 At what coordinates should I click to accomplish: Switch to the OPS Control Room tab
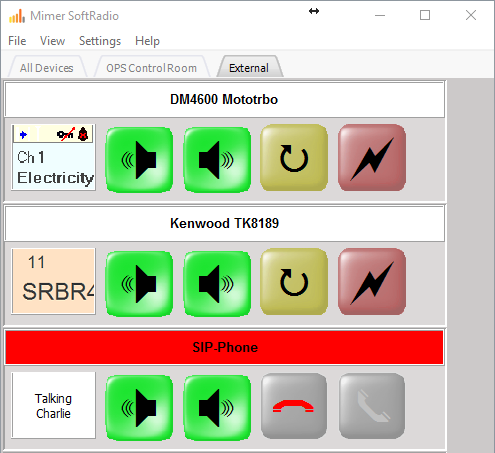[152, 68]
